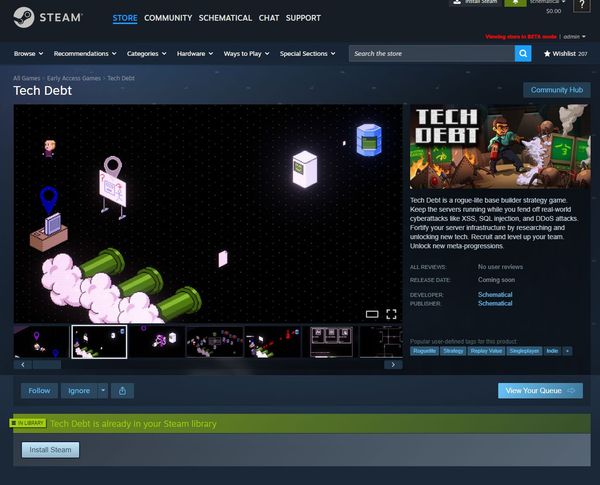Open the Special Sections dropdown

tap(307, 54)
